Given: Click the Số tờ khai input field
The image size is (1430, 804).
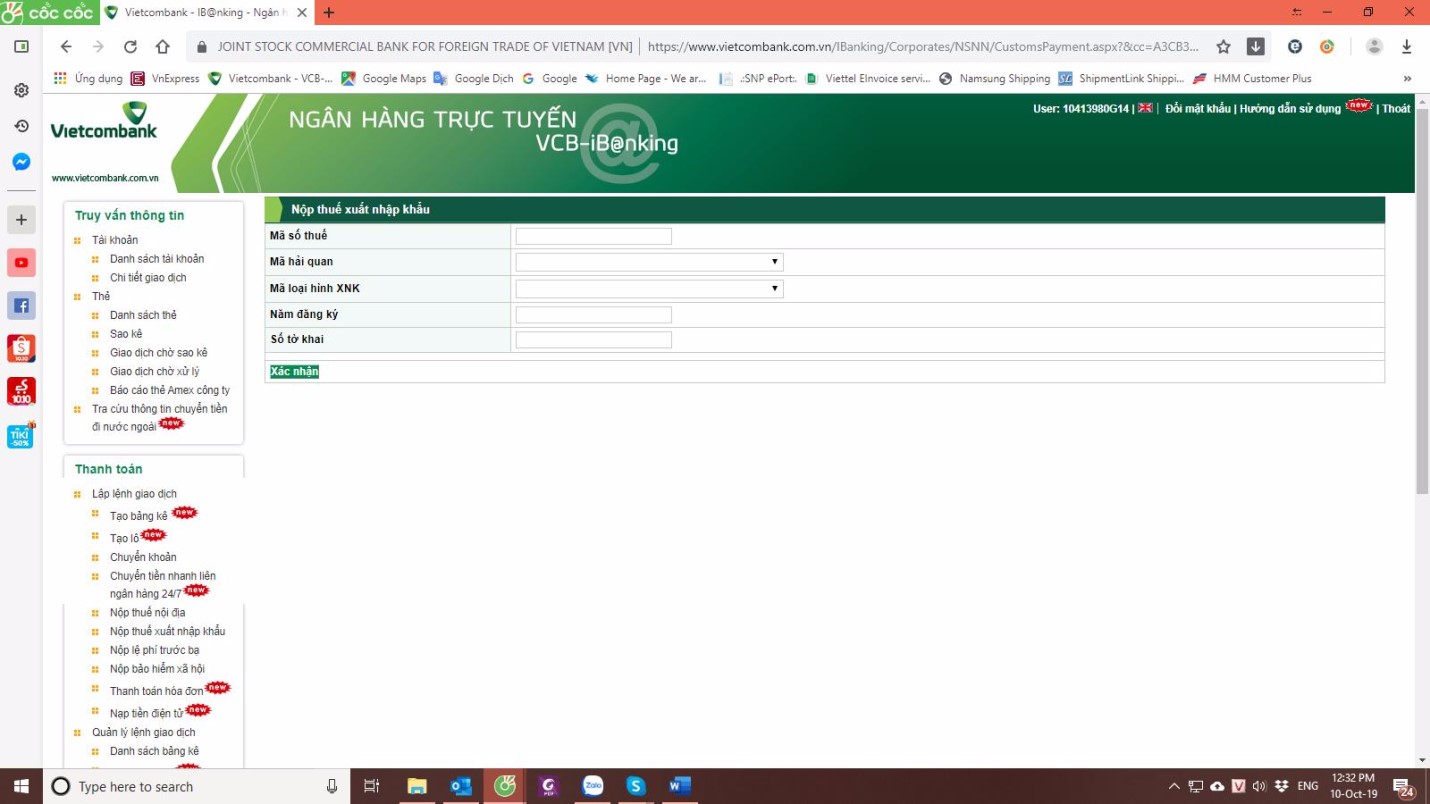Looking at the screenshot, I should [x=593, y=340].
